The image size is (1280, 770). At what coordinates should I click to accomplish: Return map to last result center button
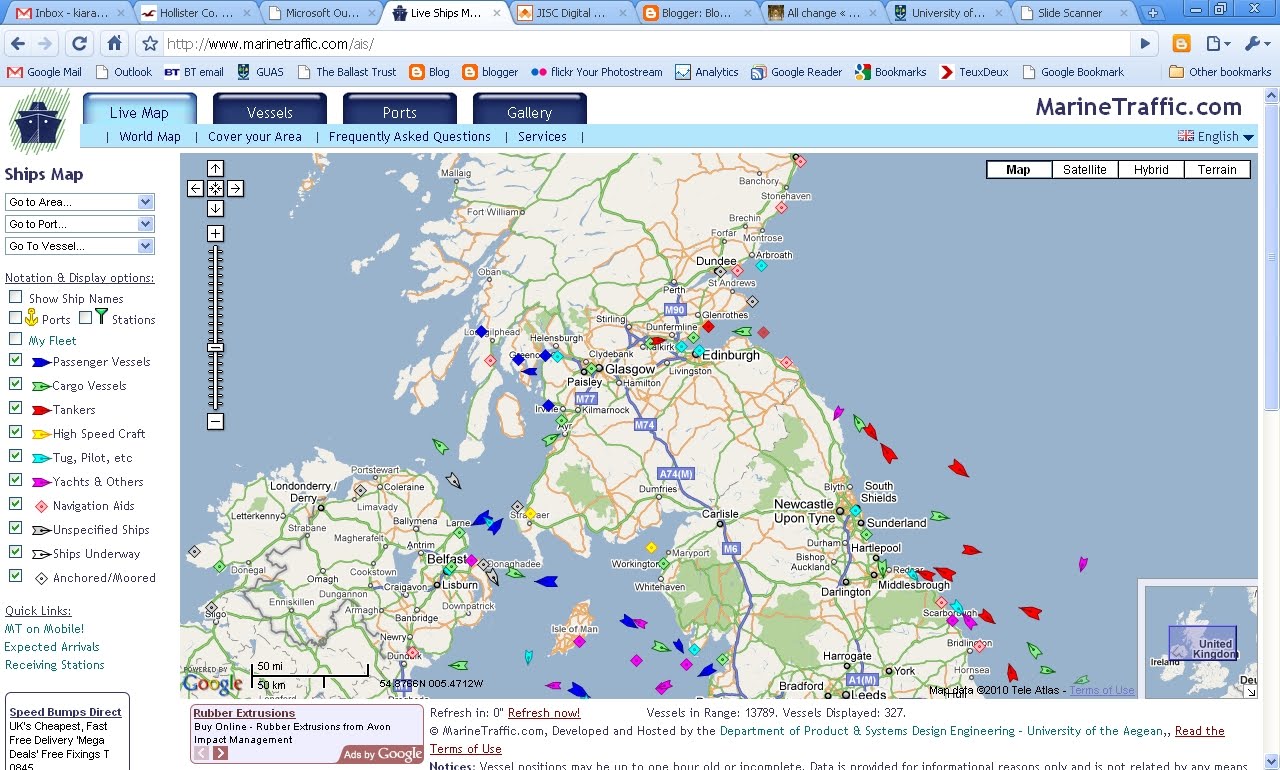[x=215, y=188]
